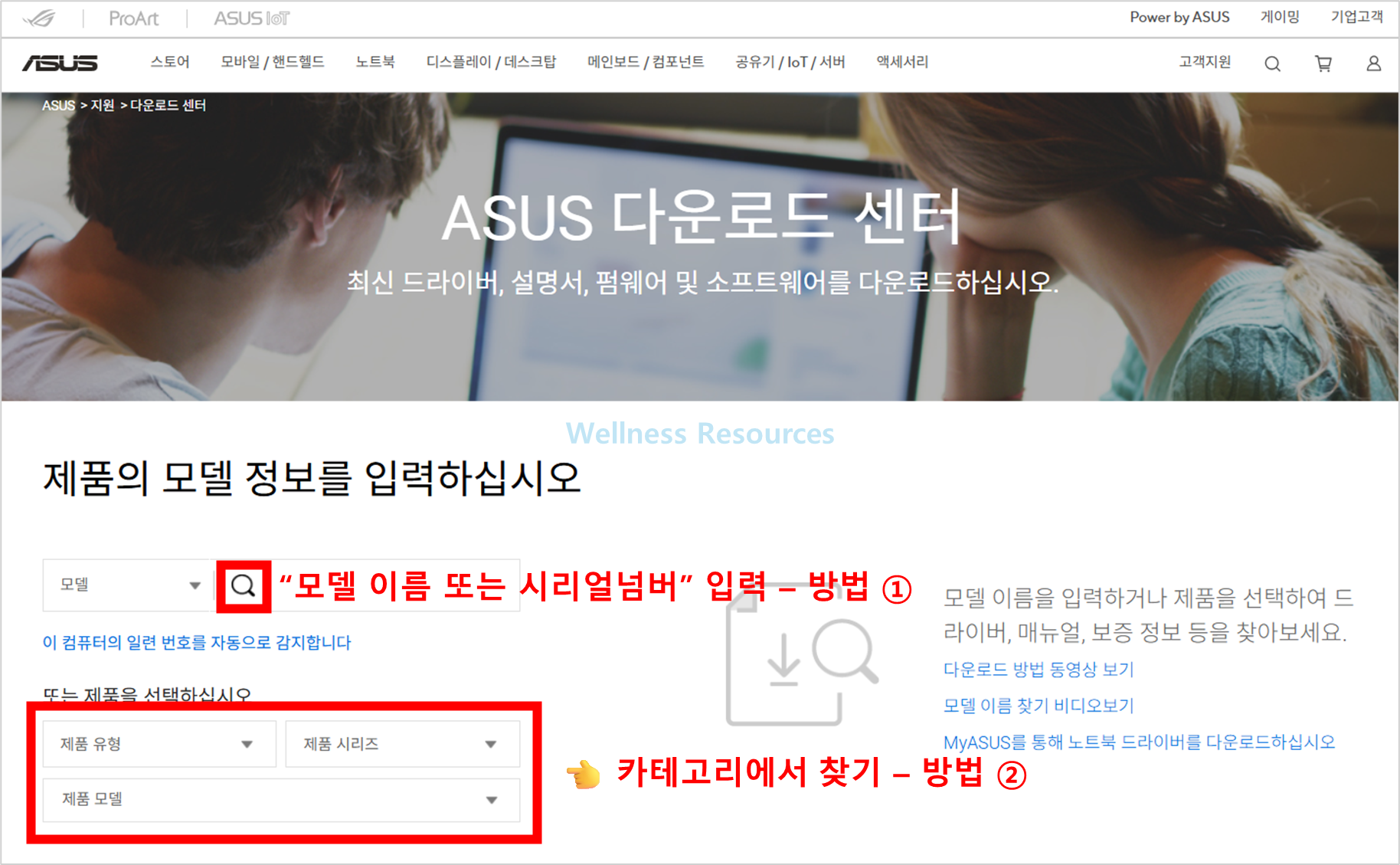Open the ASUS IoT brand link
The image size is (1400, 865).
pyautogui.click(x=251, y=18)
